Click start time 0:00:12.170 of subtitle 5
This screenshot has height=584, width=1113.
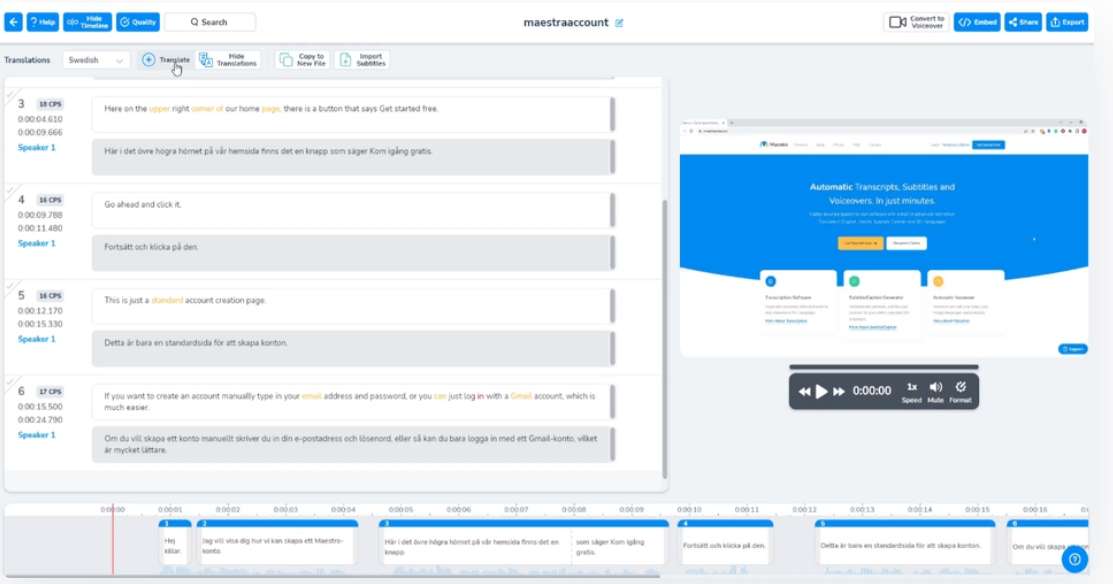coord(40,311)
